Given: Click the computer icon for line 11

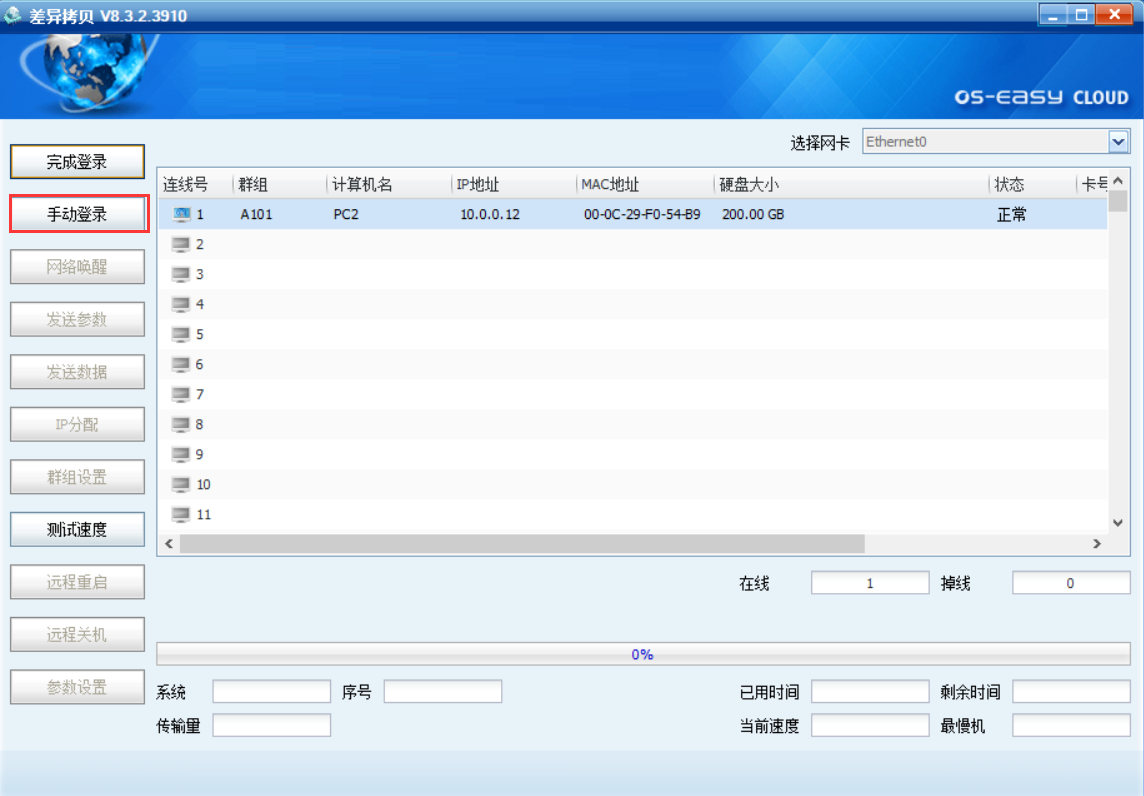Looking at the screenshot, I should [x=181, y=514].
